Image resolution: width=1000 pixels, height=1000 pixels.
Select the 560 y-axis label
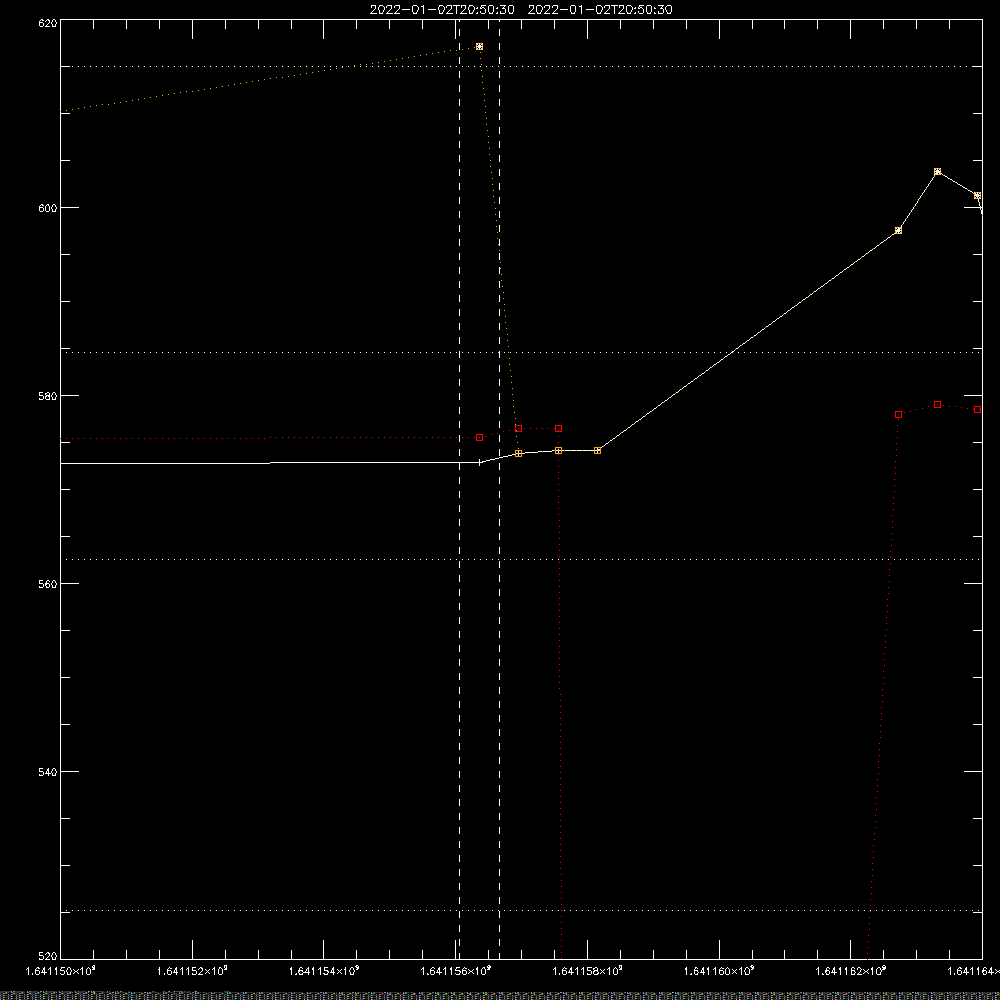pyautogui.click(x=48, y=584)
